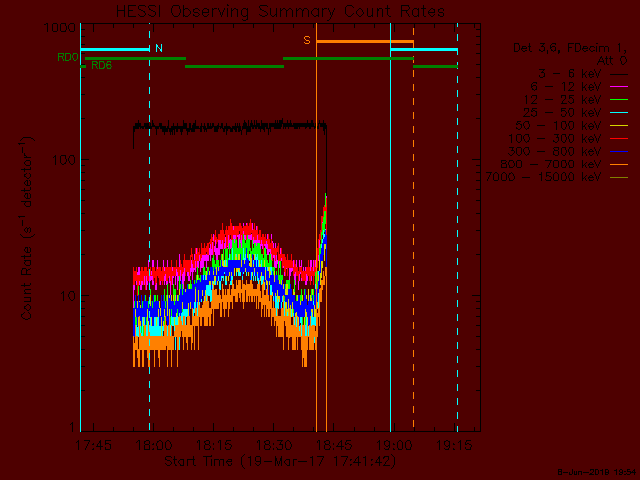Click the 19:00 time tick label

click(x=394, y=445)
